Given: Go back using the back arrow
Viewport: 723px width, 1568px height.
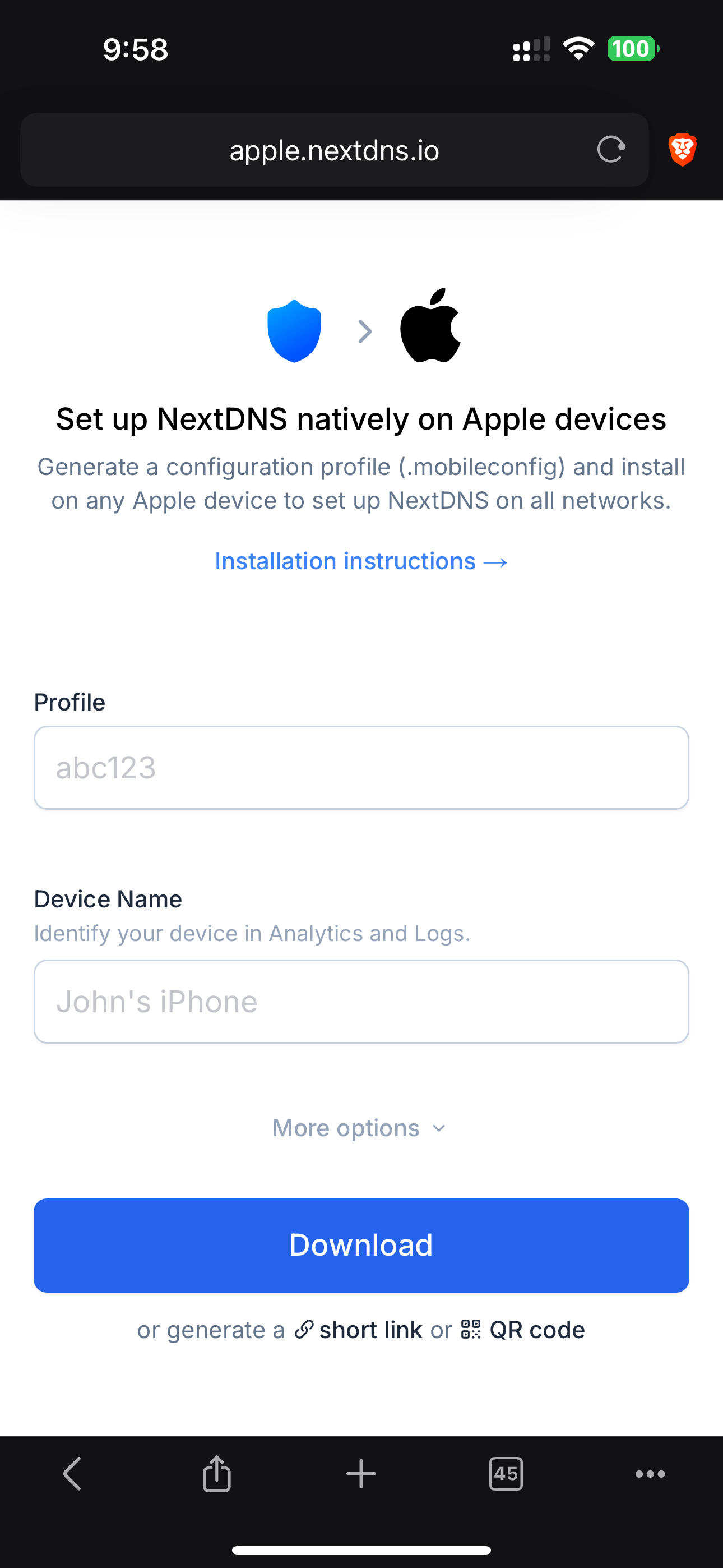Looking at the screenshot, I should [72, 1474].
